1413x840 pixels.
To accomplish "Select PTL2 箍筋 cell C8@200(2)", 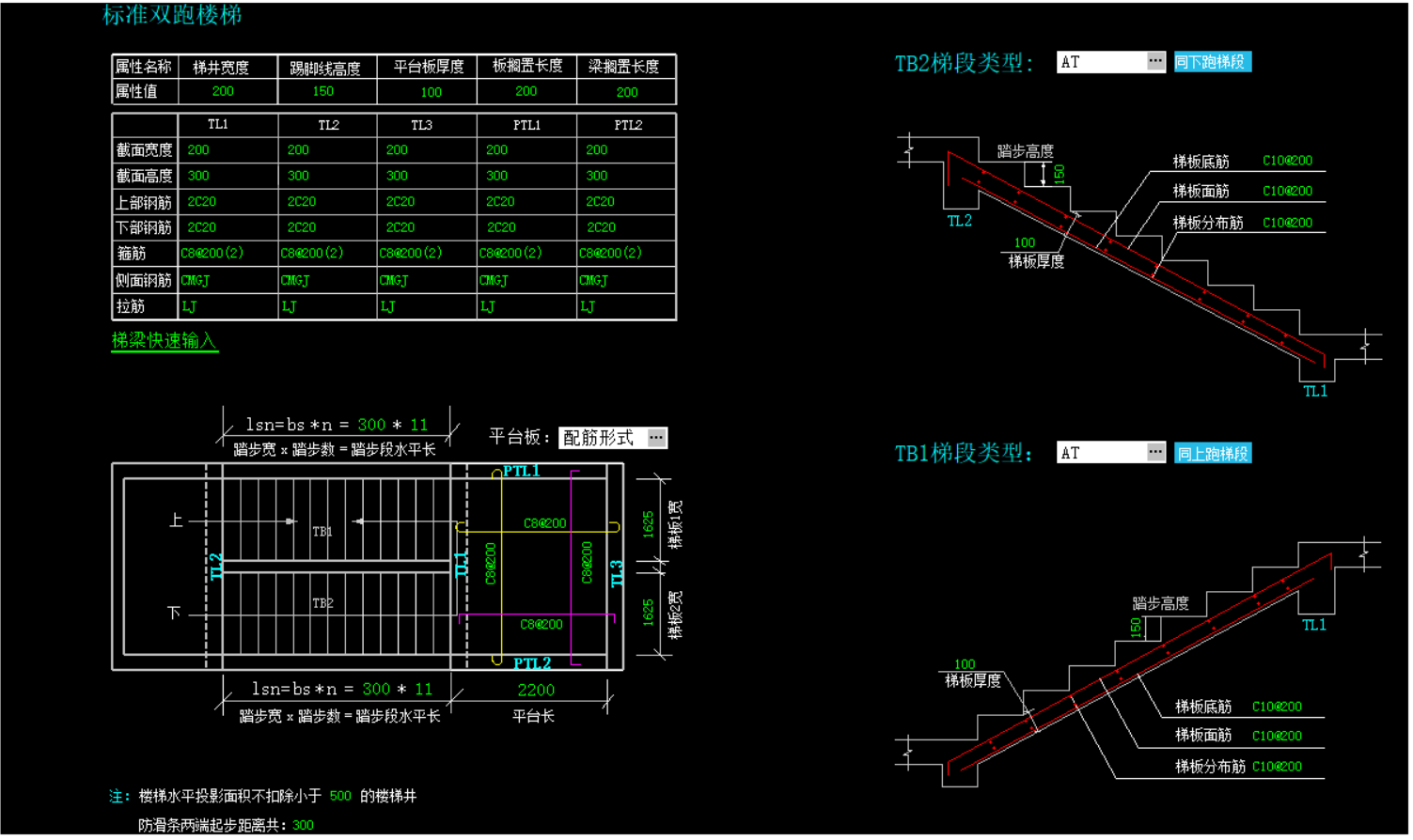I will [x=610, y=253].
